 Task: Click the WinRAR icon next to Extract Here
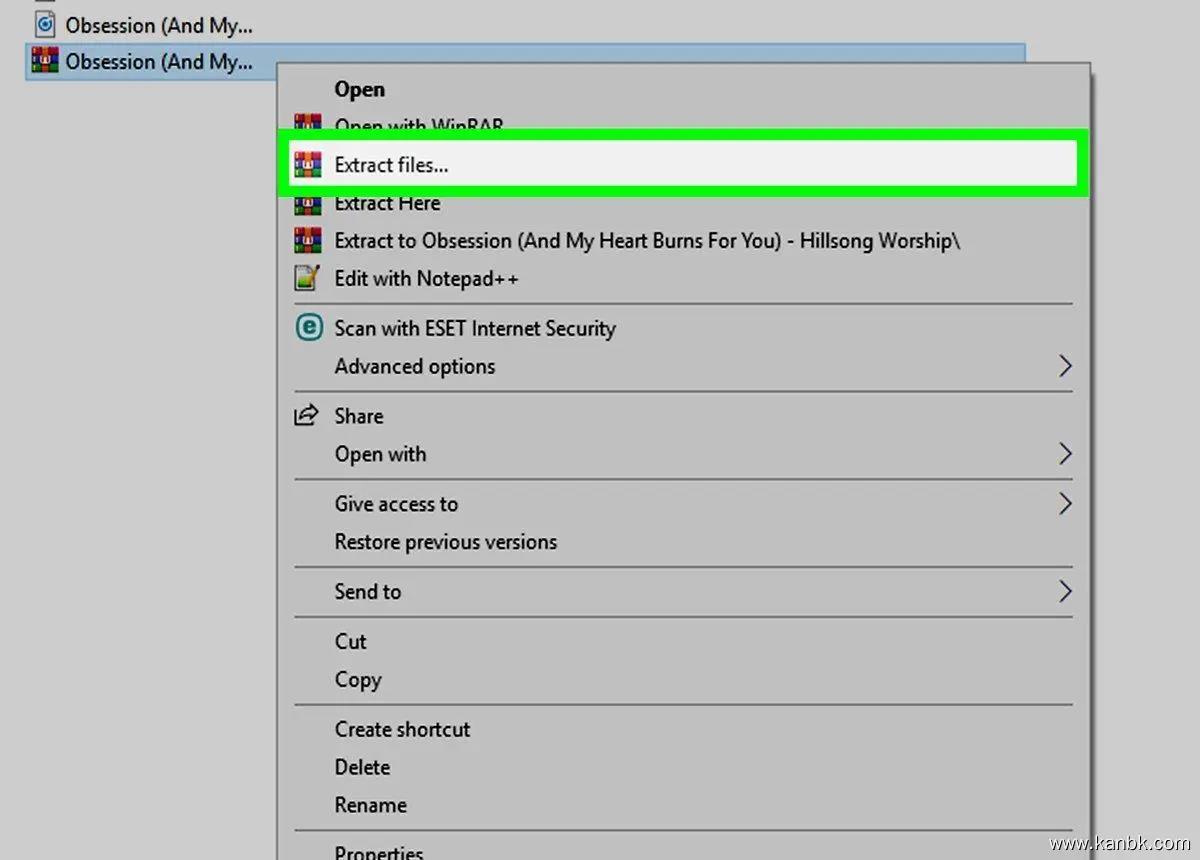pyautogui.click(x=308, y=206)
